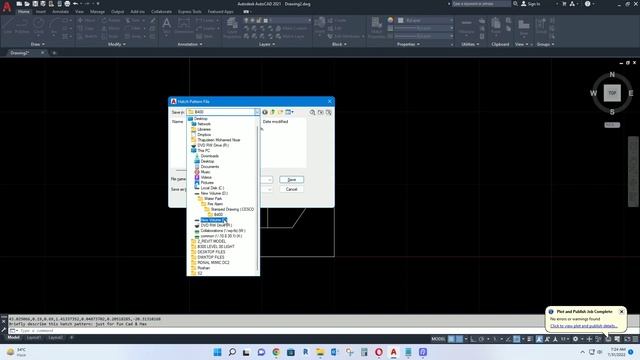This screenshot has height=360, width=640.
Task: Expand the Layers panel title dropdown
Action: 267,44
